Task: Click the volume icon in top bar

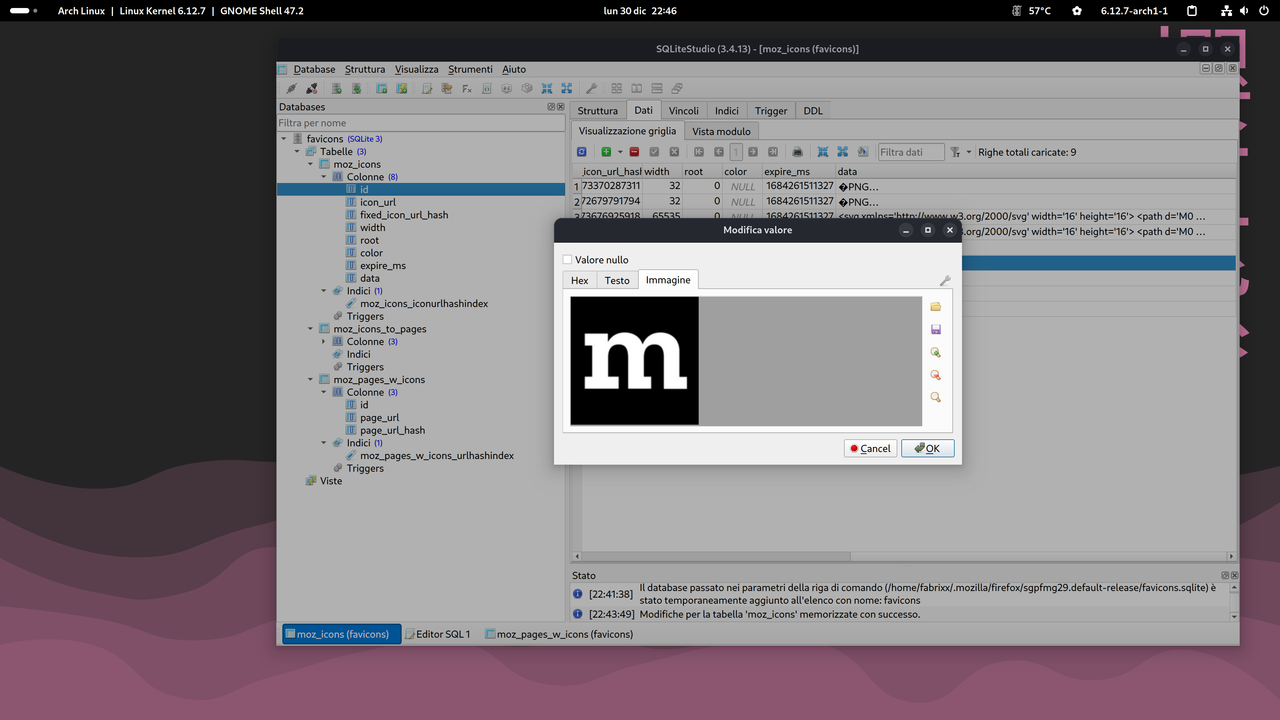Action: pyautogui.click(x=1245, y=11)
